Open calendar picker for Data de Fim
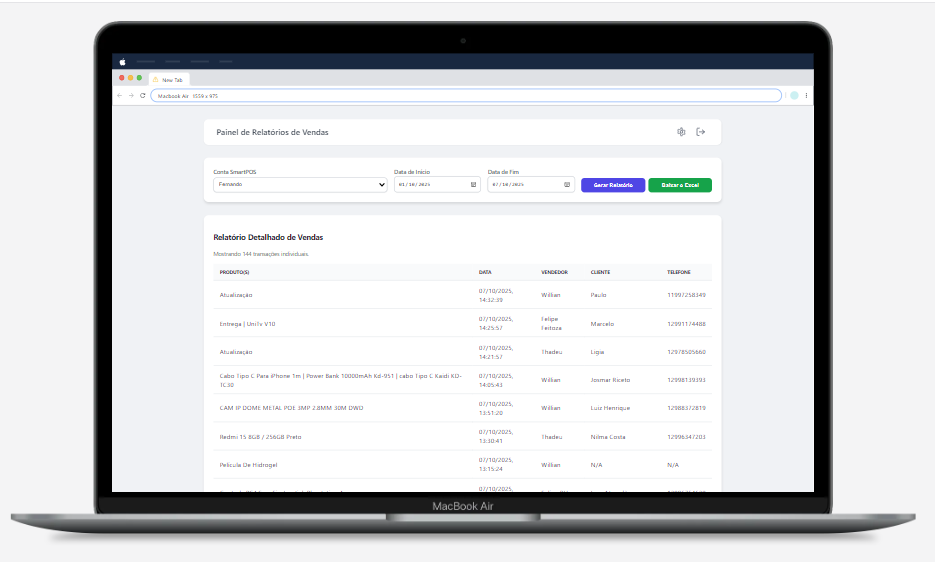 [567, 185]
